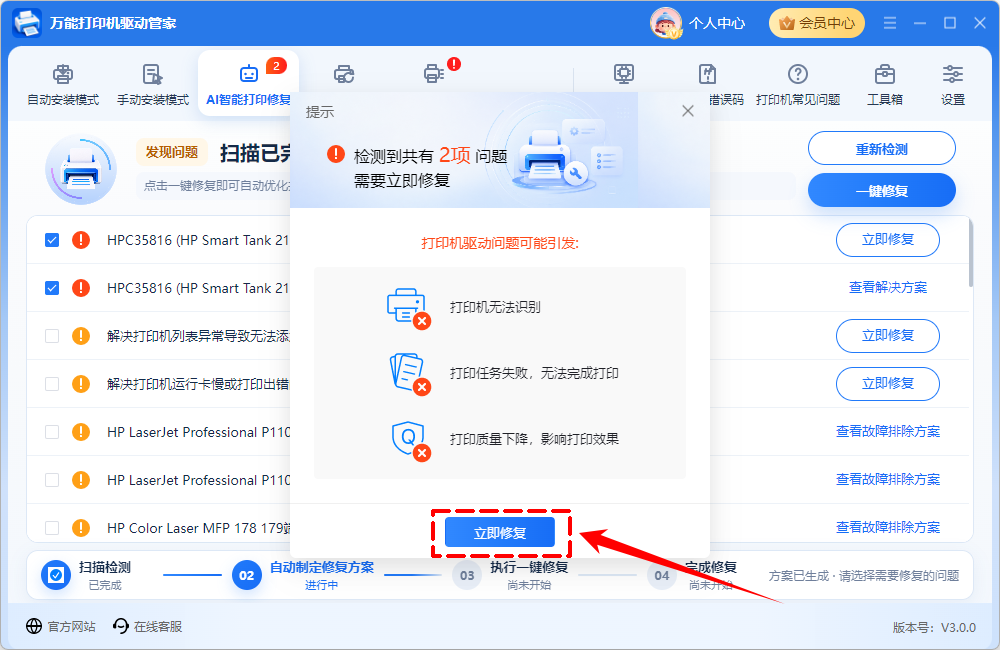The width and height of the screenshot is (1000, 650).
Task: Click the 打印质量下降 shield error icon
Action: coord(411,440)
